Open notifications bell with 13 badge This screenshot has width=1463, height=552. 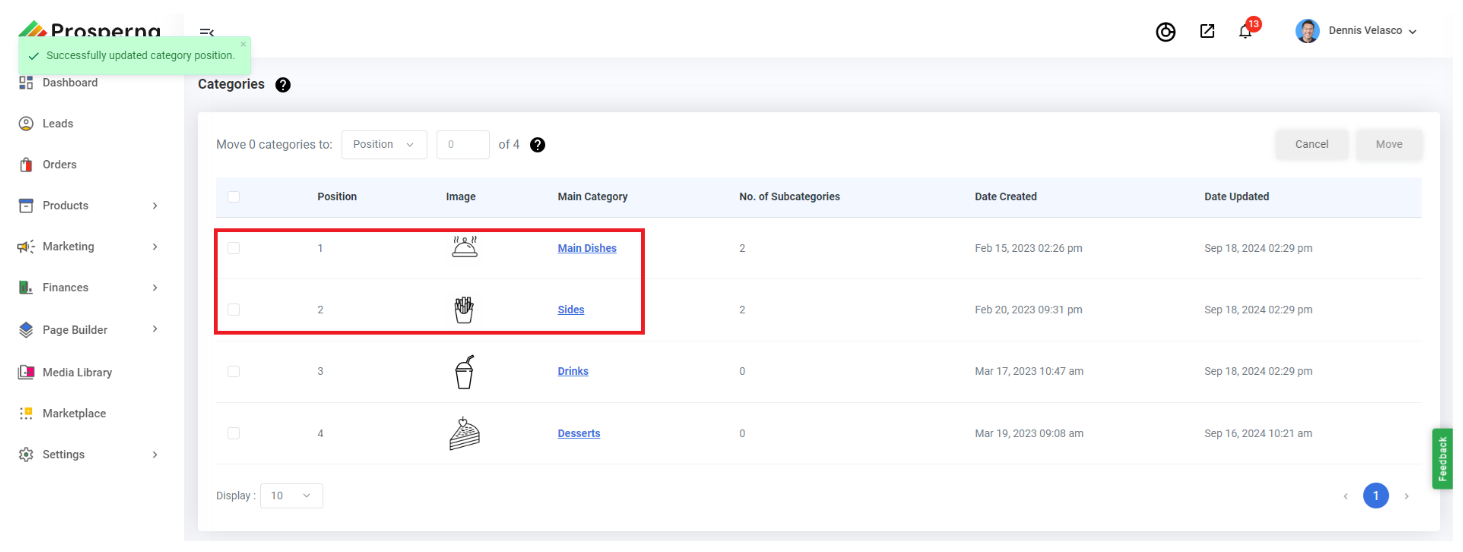[1246, 30]
